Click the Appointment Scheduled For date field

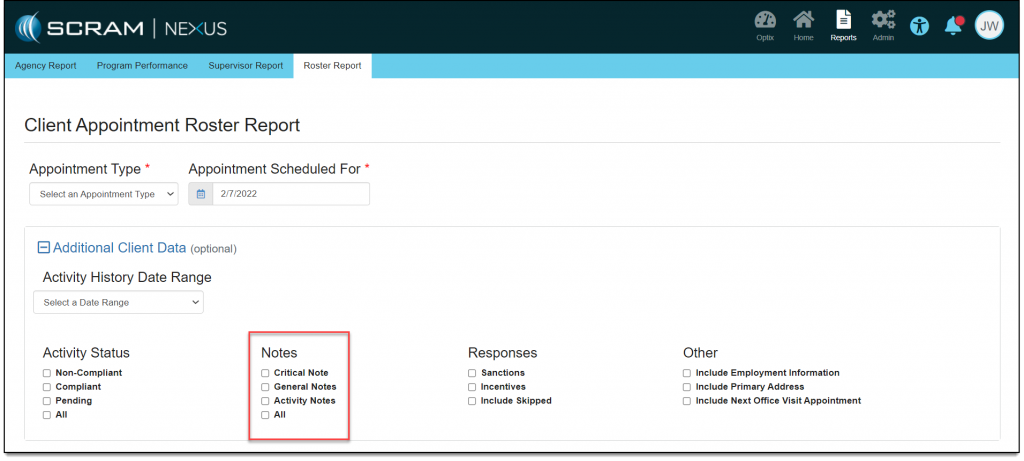coord(290,194)
